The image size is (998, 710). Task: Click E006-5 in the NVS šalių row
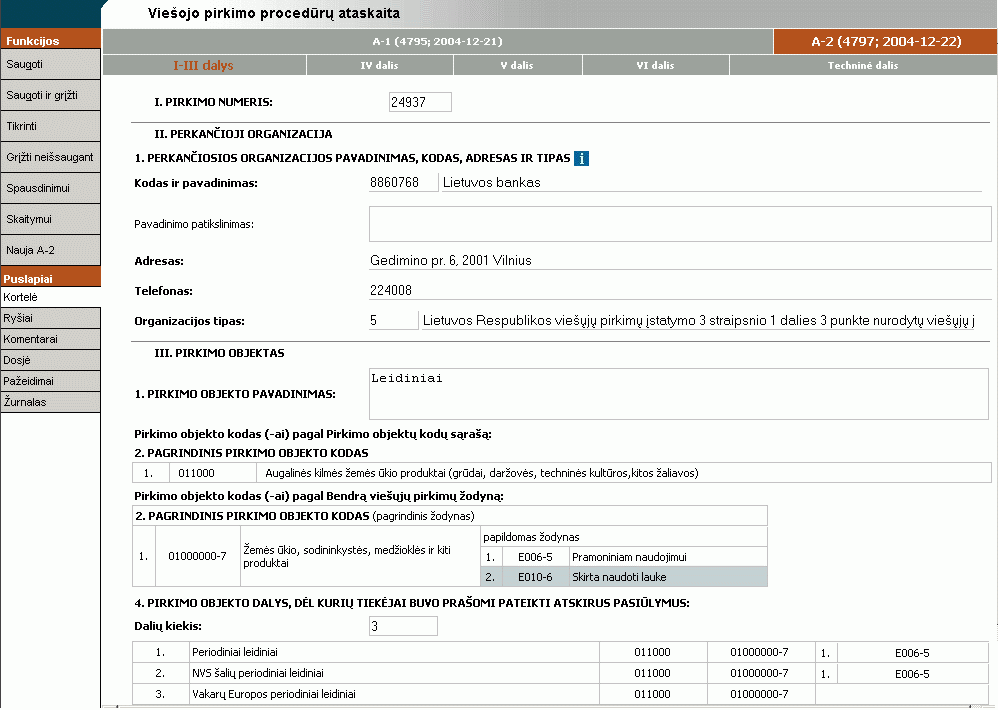point(912,674)
